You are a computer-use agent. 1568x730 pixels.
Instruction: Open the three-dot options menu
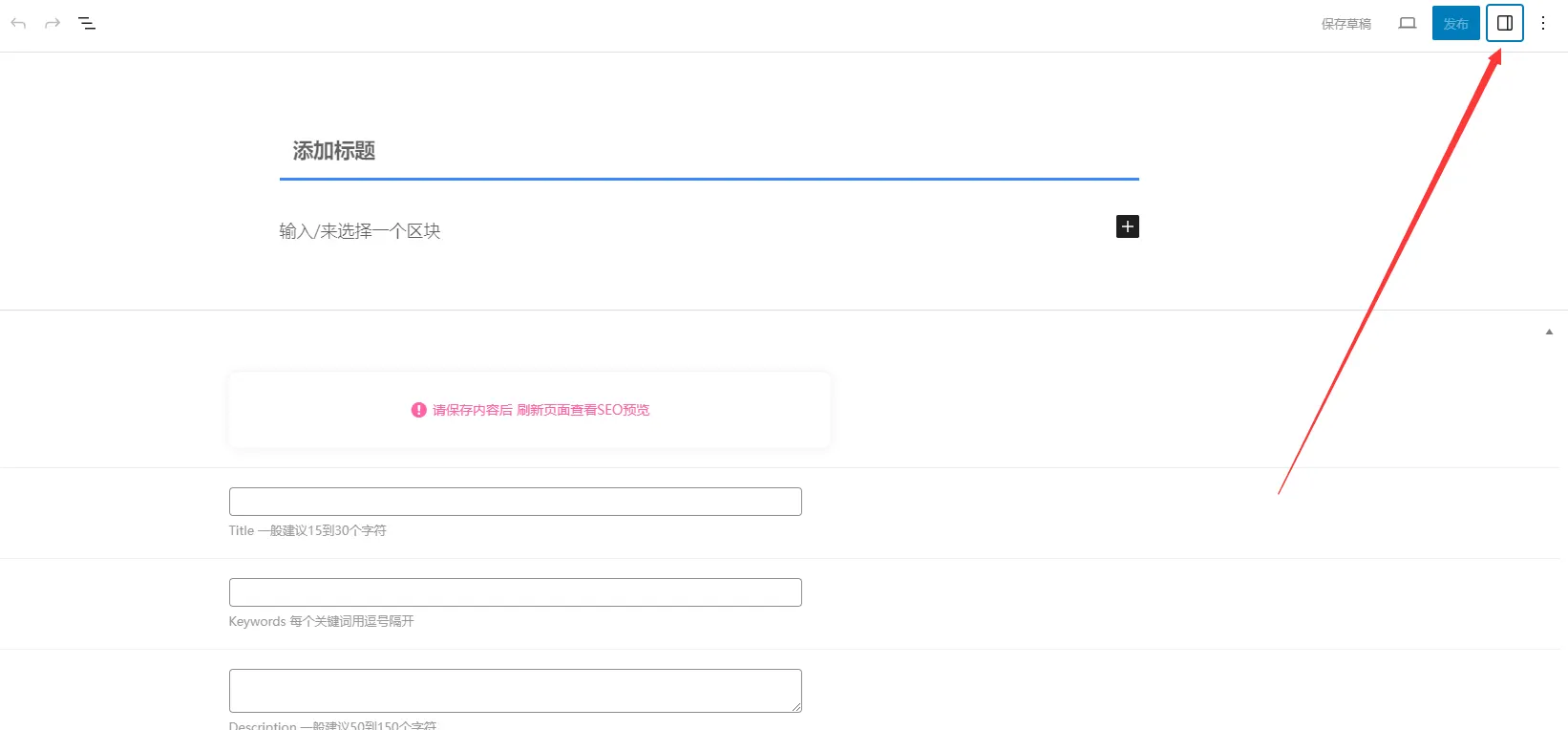point(1543,23)
